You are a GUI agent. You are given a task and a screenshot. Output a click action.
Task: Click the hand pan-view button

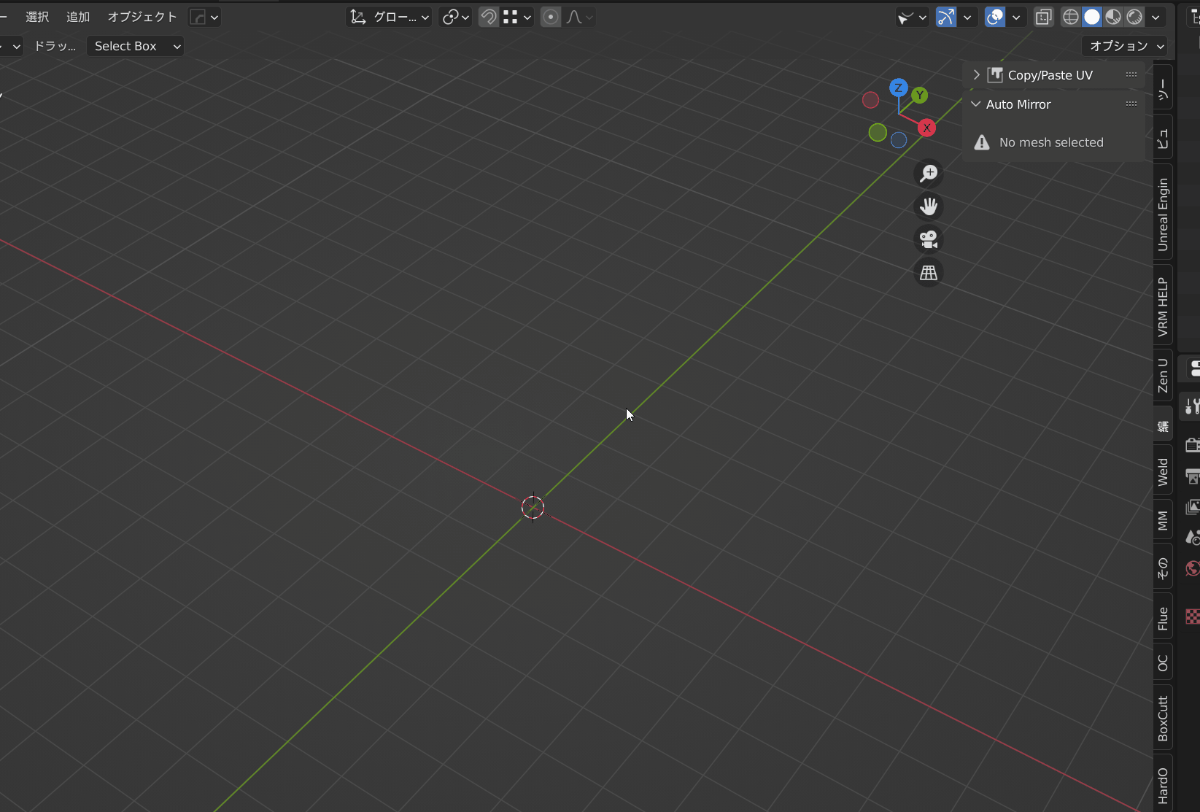point(929,207)
